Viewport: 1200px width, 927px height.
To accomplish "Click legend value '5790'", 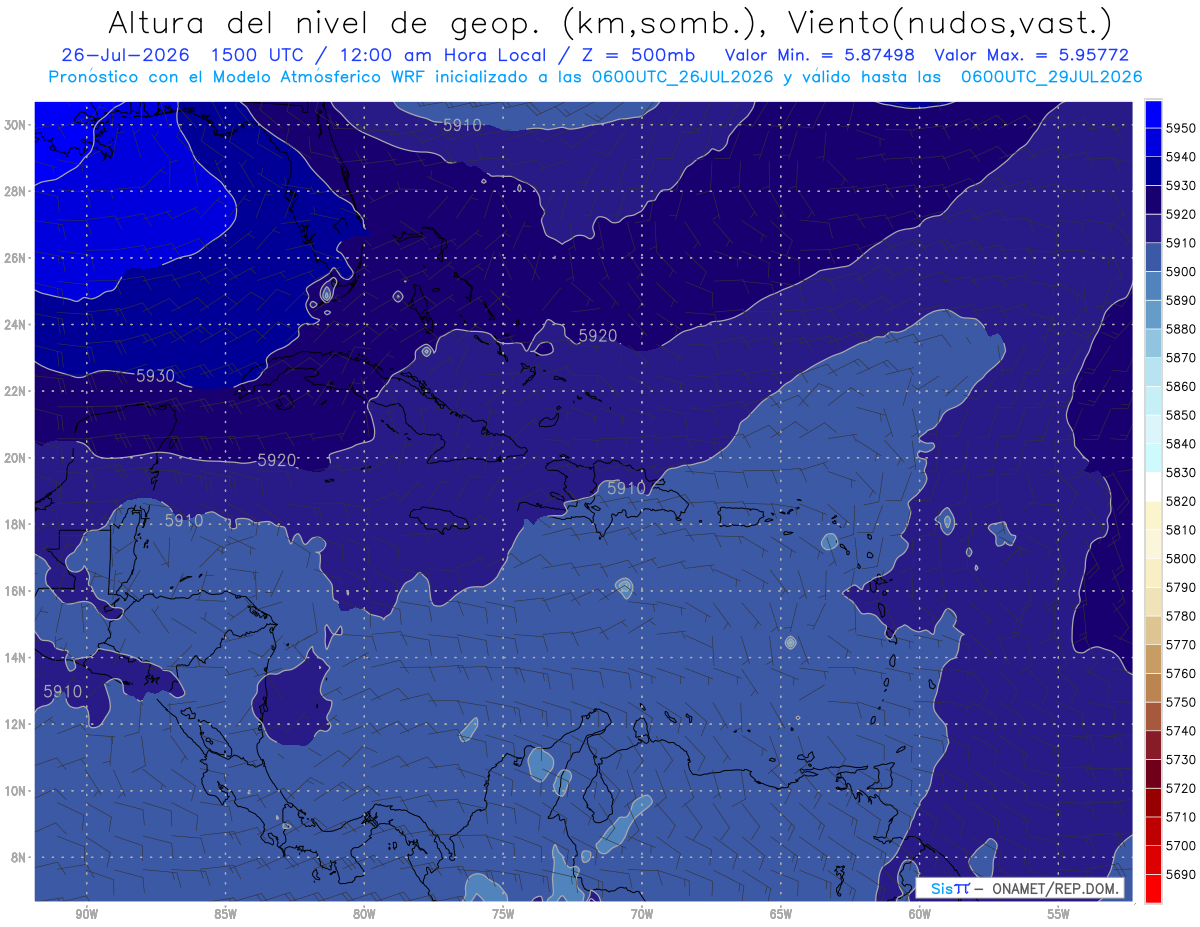I will (1180, 587).
